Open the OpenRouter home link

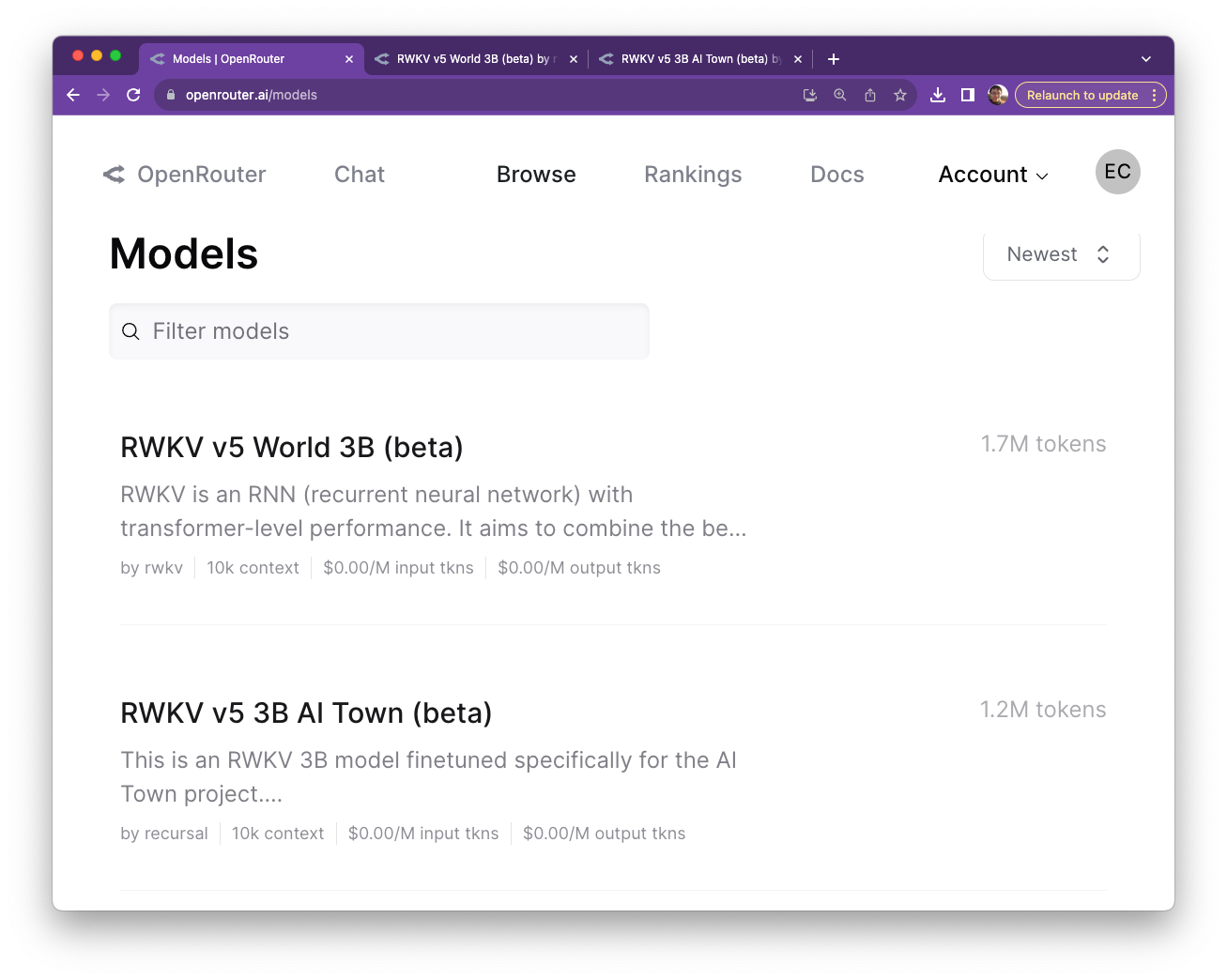click(185, 175)
